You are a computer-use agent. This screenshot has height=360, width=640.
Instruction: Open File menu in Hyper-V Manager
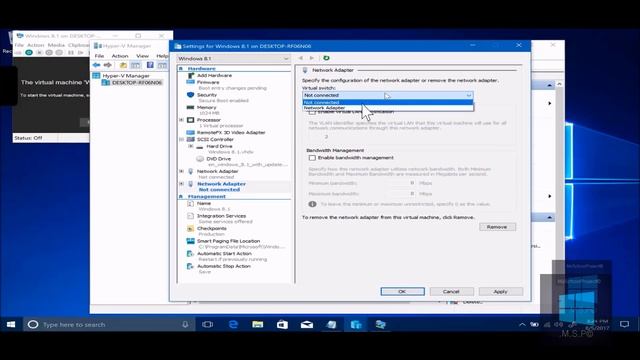[x=99, y=56]
